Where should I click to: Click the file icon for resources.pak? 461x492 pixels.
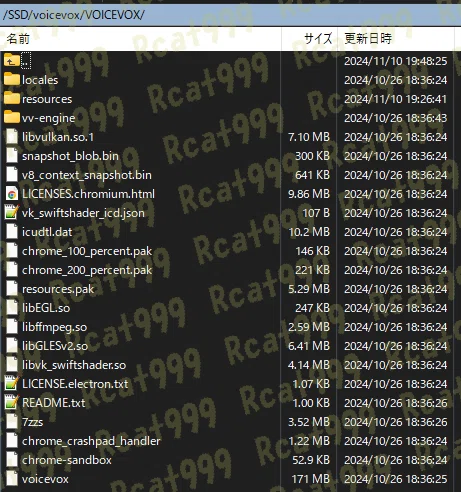pyautogui.click(x=12, y=289)
